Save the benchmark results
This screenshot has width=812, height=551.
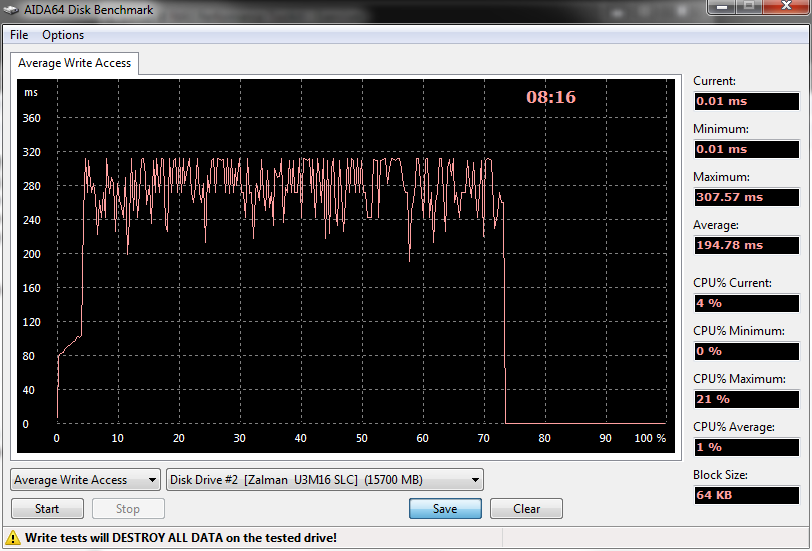(445, 509)
